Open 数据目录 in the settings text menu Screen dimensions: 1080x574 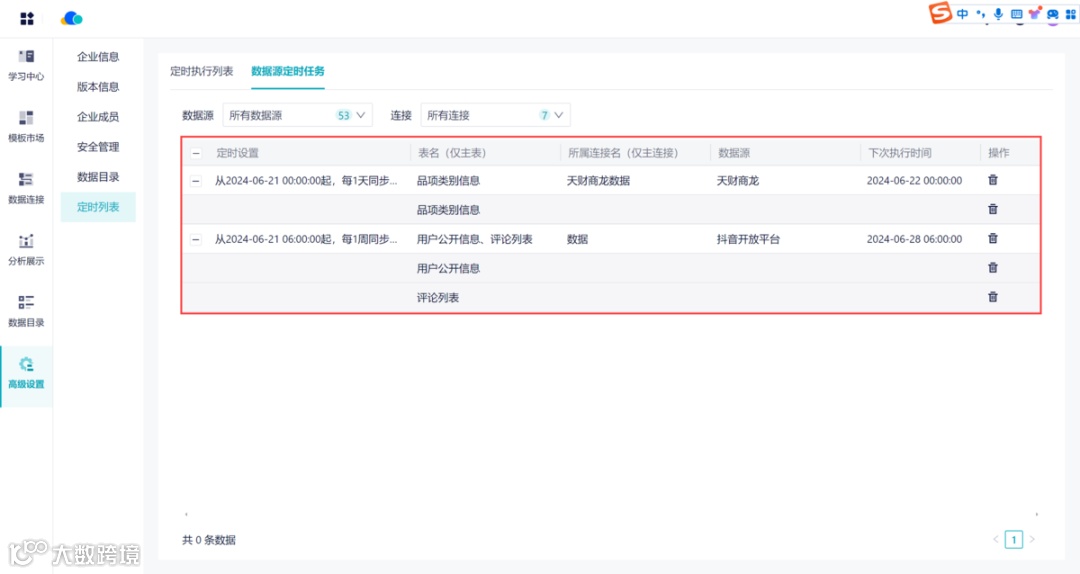click(x=98, y=177)
